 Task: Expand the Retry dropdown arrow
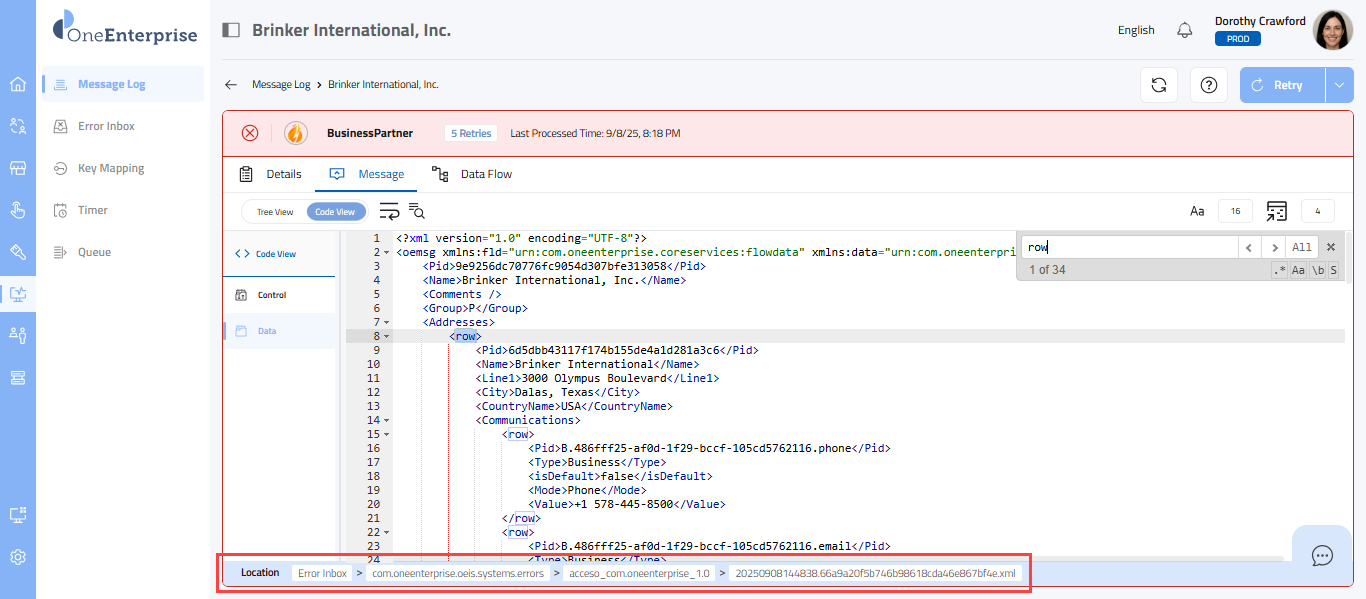click(1340, 85)
